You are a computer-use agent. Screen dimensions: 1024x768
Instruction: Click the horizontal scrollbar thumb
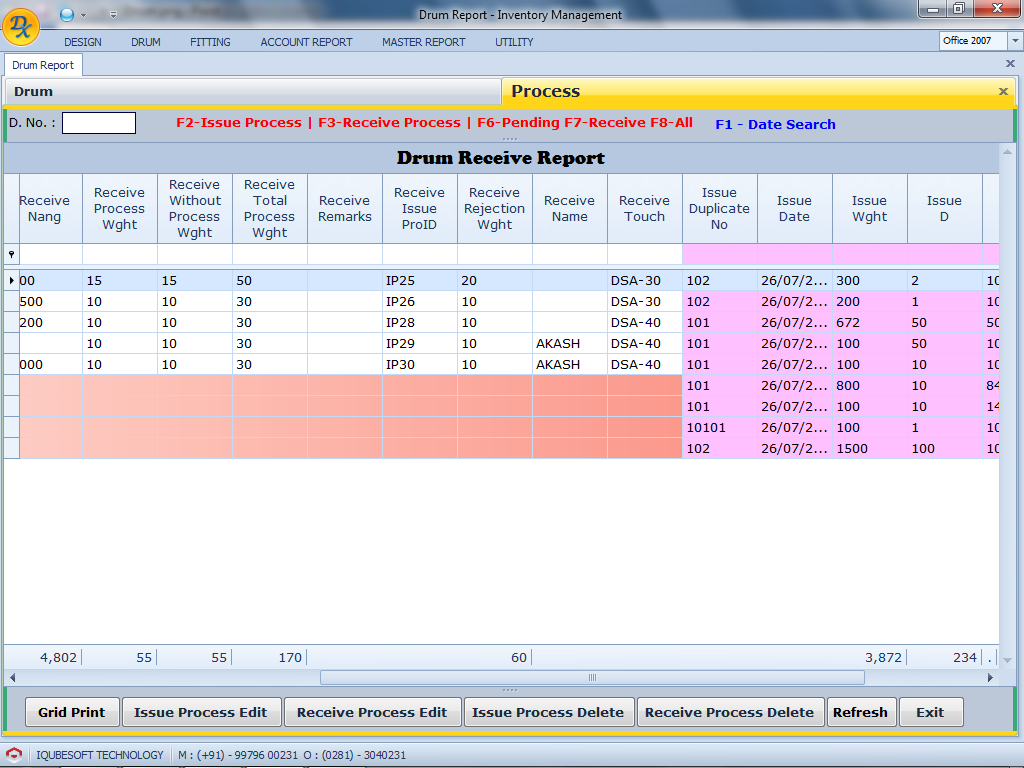pos(592,677)
